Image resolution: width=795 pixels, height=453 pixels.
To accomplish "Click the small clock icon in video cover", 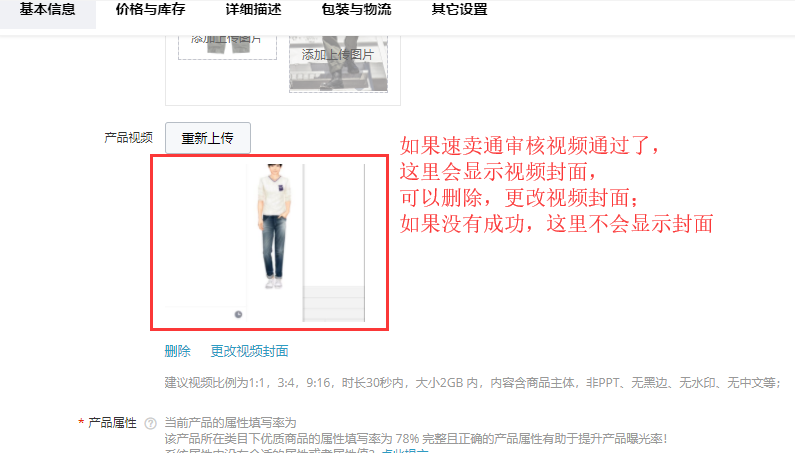I will (238, 315).
